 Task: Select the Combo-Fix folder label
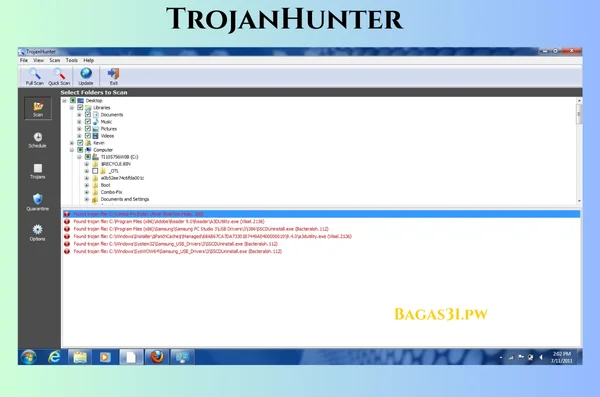pos(111,192)
